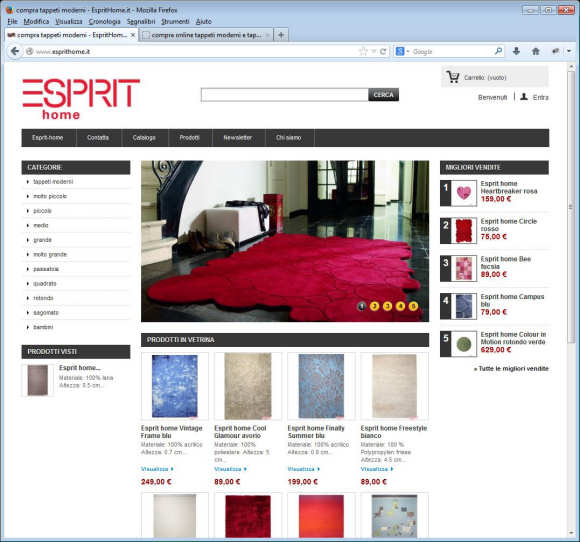Select the tappeti moderni category
The image size is (580, 542).
pyautogui.click(x=53, y=182)
